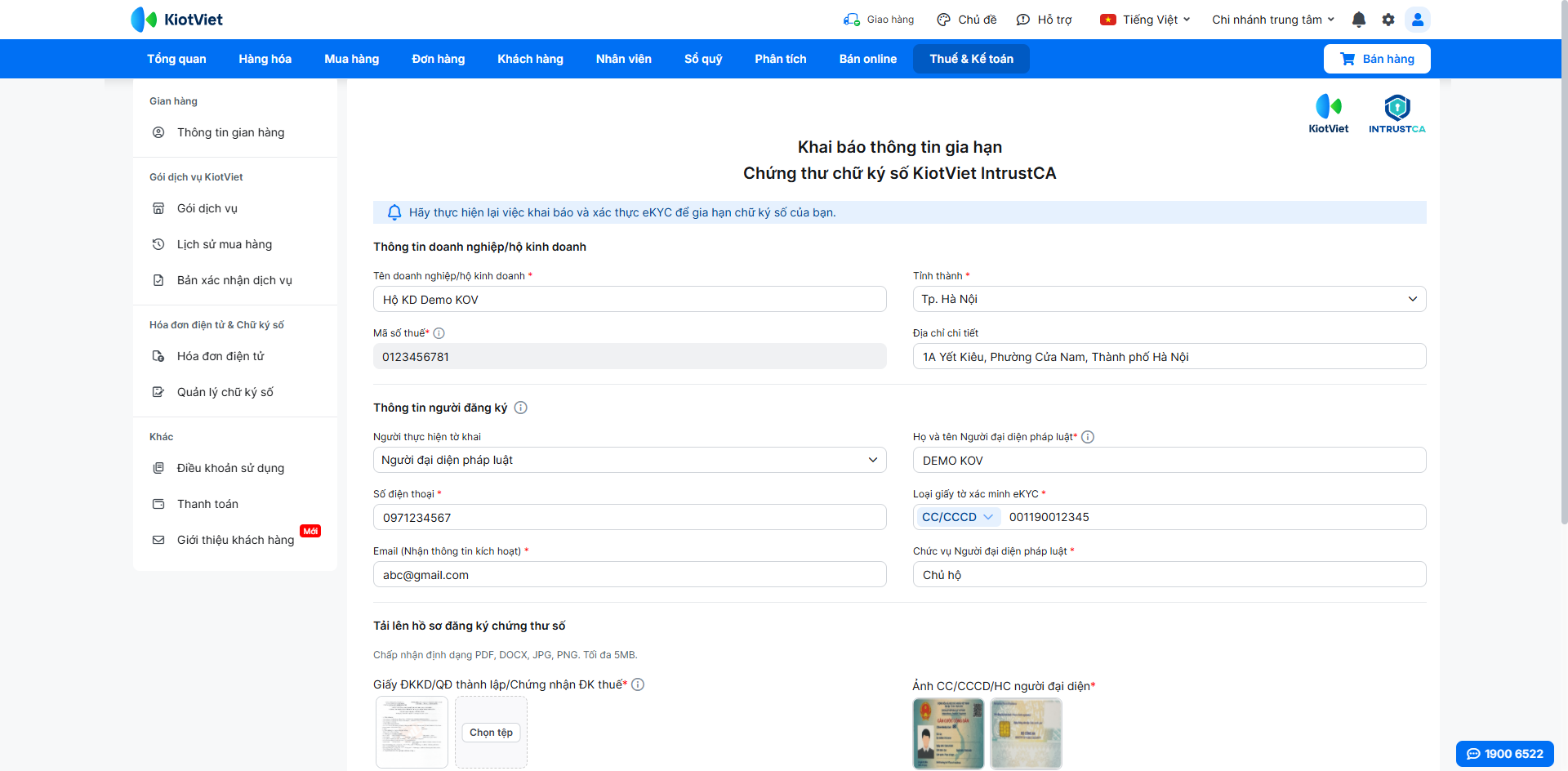Open the uploaded Giấy ĐKKD document thumbnail
This screenshot has width=1568, height=771.
(x=412, y=732)
